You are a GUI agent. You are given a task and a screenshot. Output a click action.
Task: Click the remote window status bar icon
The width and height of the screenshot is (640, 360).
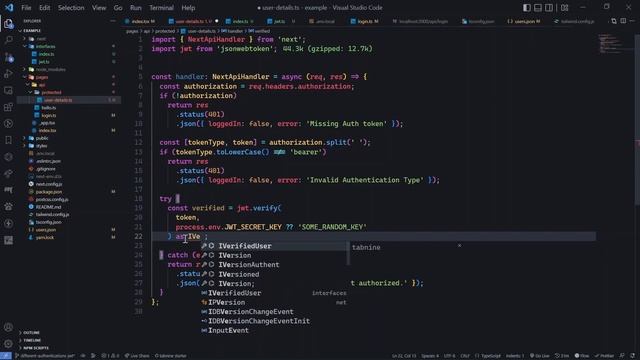pos(6,356)
